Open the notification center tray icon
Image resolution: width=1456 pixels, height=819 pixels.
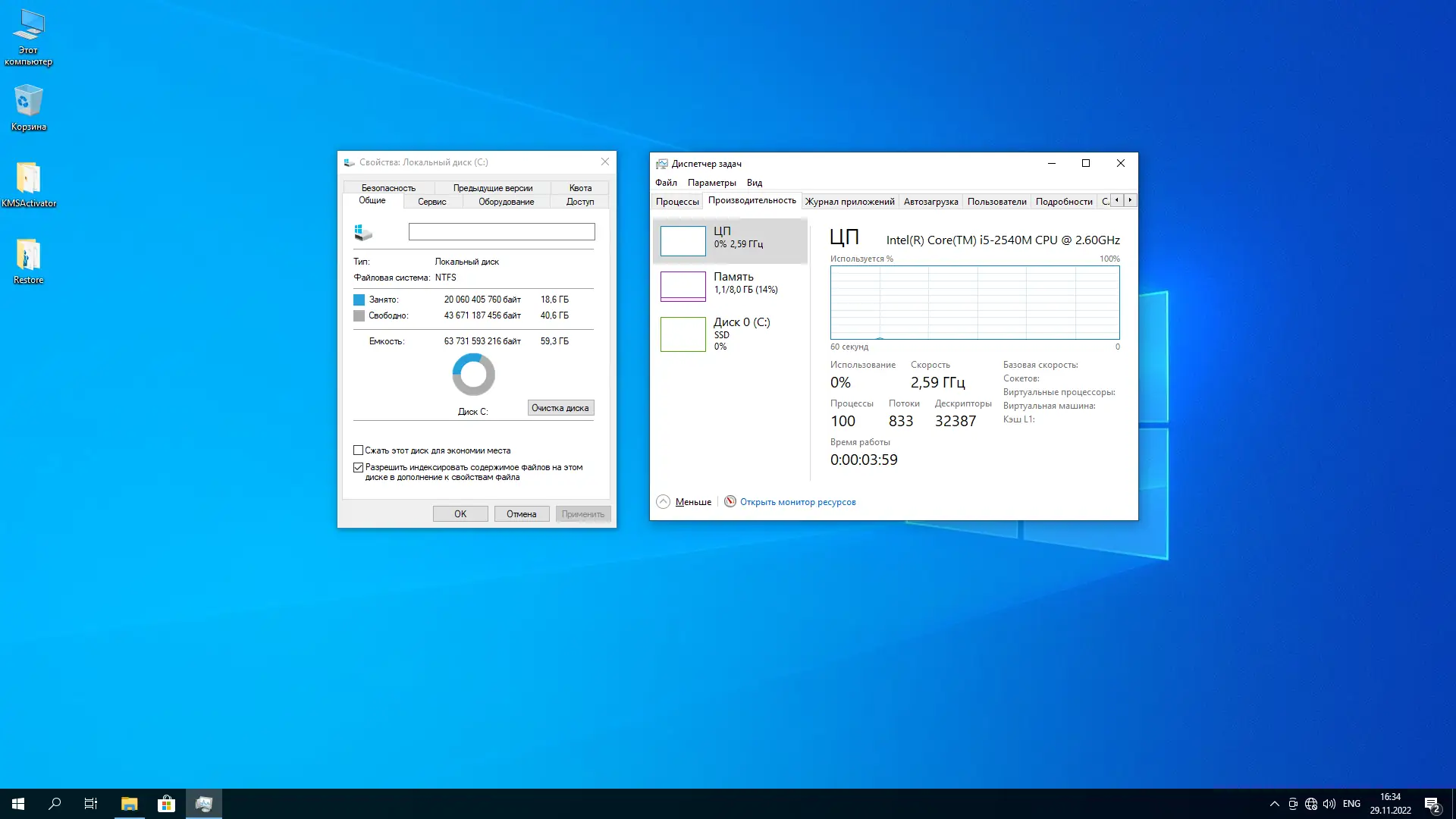pyautogui.click(x=1432, y=805)
